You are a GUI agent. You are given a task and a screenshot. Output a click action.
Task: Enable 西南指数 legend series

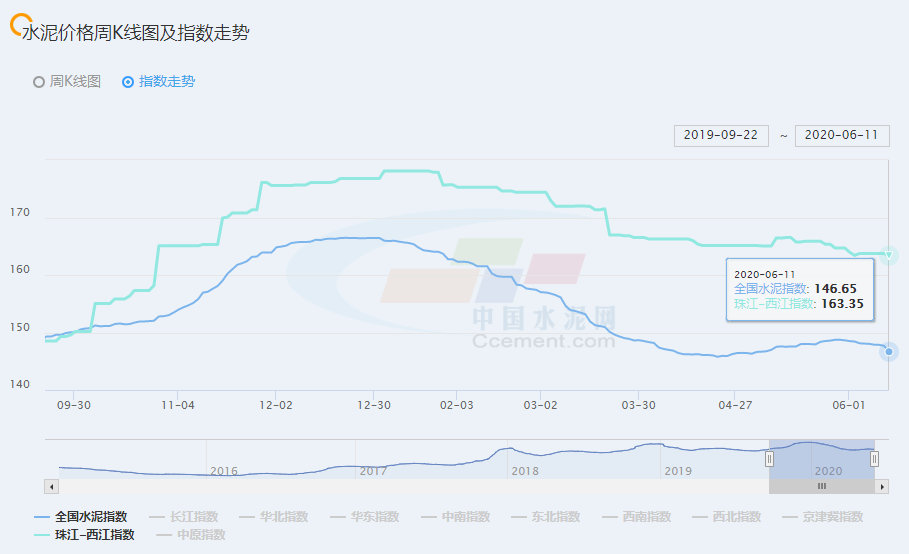(637, 517)
